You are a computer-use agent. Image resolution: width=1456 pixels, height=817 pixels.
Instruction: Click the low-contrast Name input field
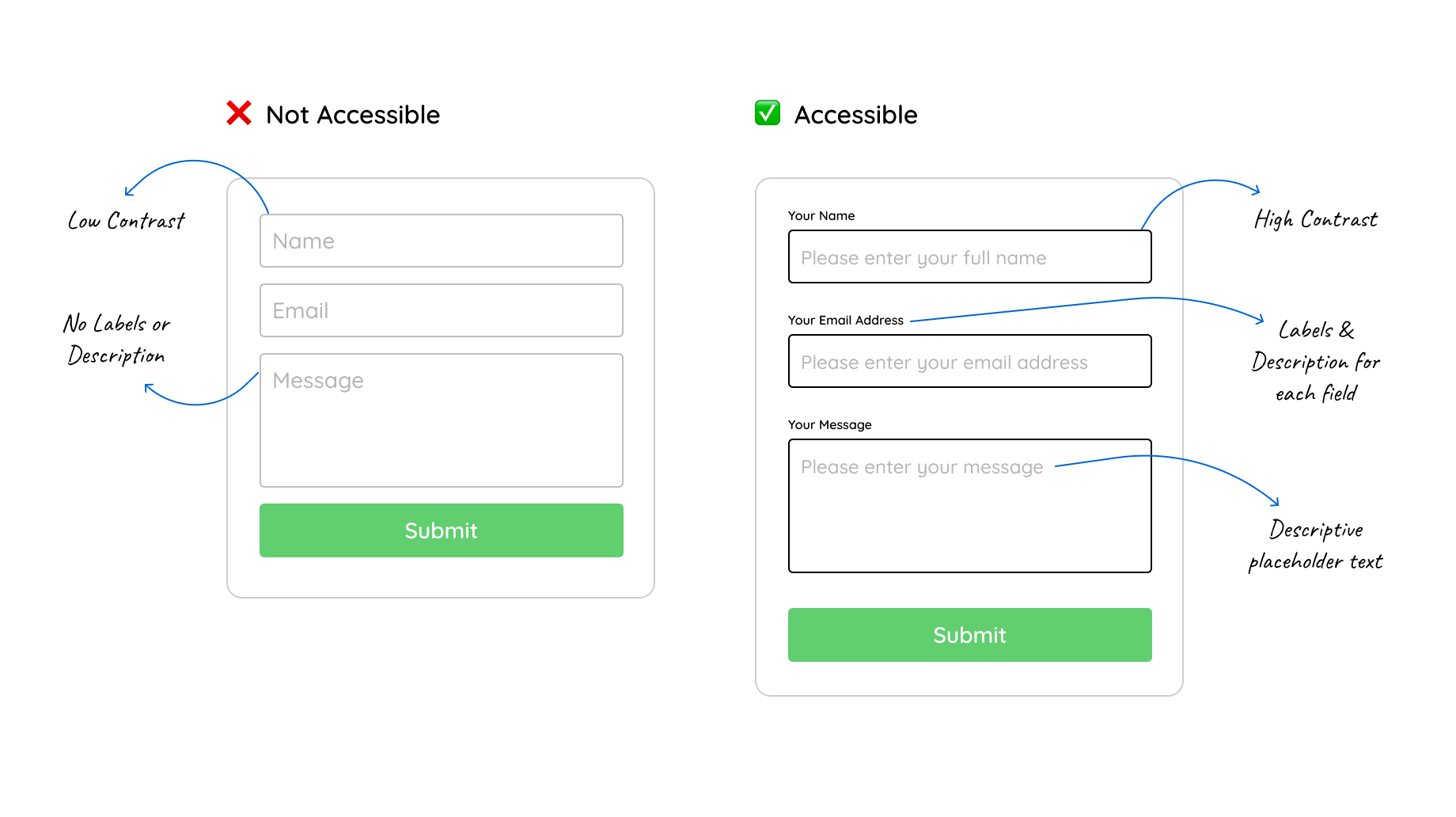(442, 241)
